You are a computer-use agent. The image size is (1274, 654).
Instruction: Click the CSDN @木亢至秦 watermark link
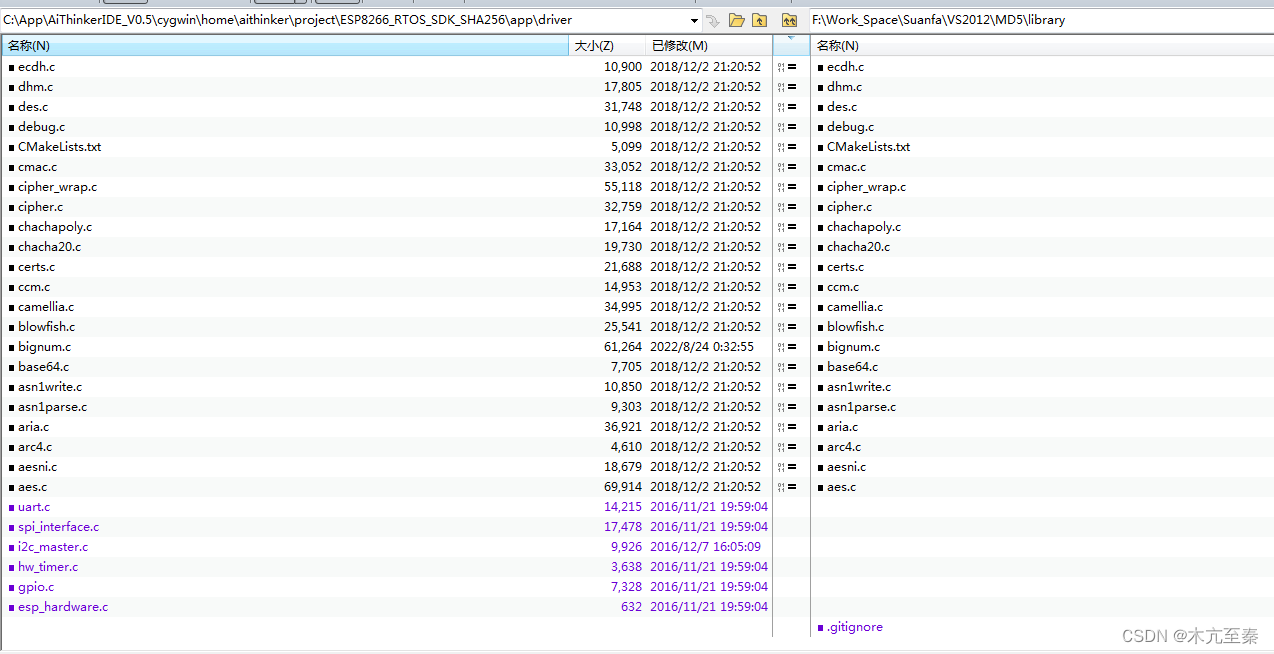[x=1189, y=634]
